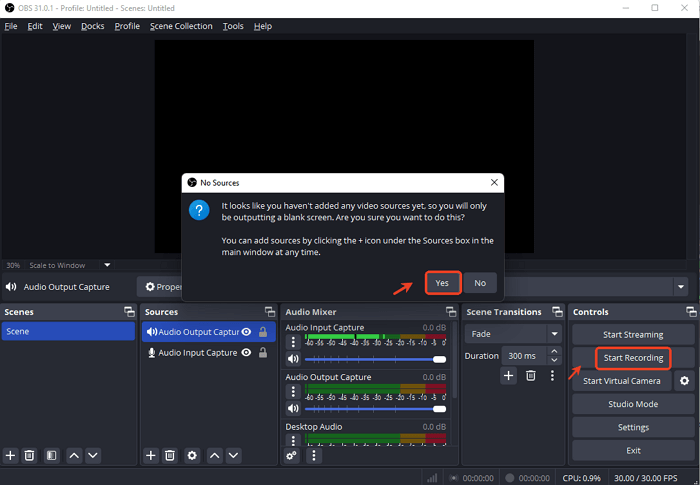Open Audio Mixer bottom three-dot menu
This screenshot has width=700, height=485.
point(314,456)
